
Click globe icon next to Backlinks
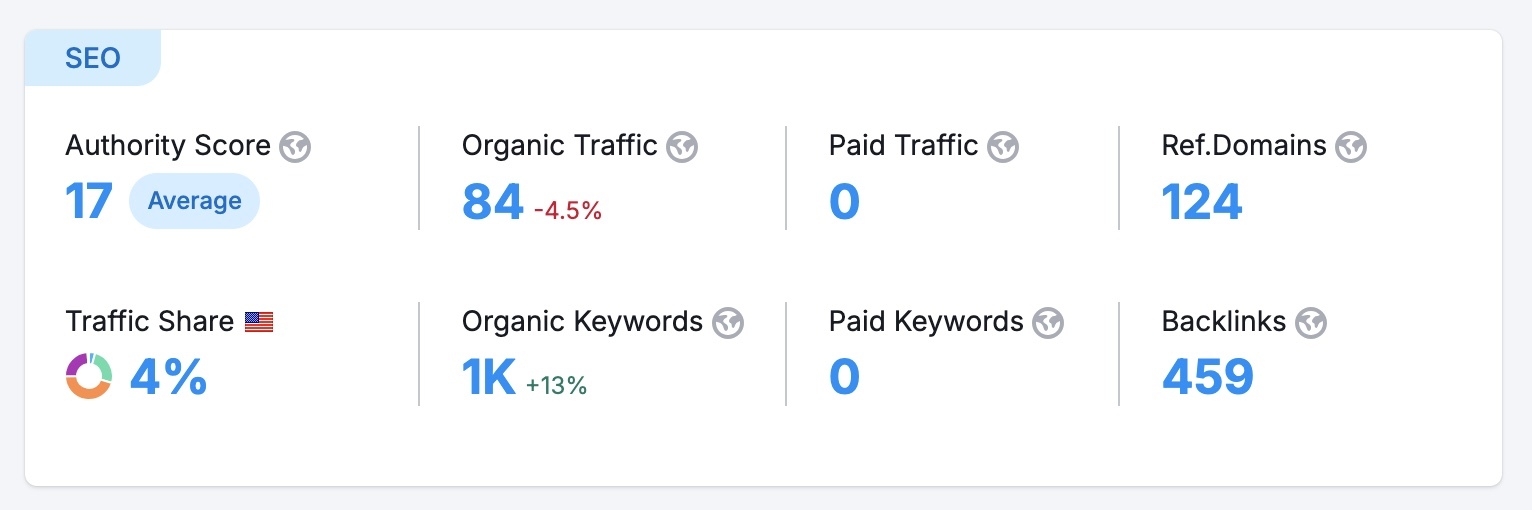(x=1310, y=322)
